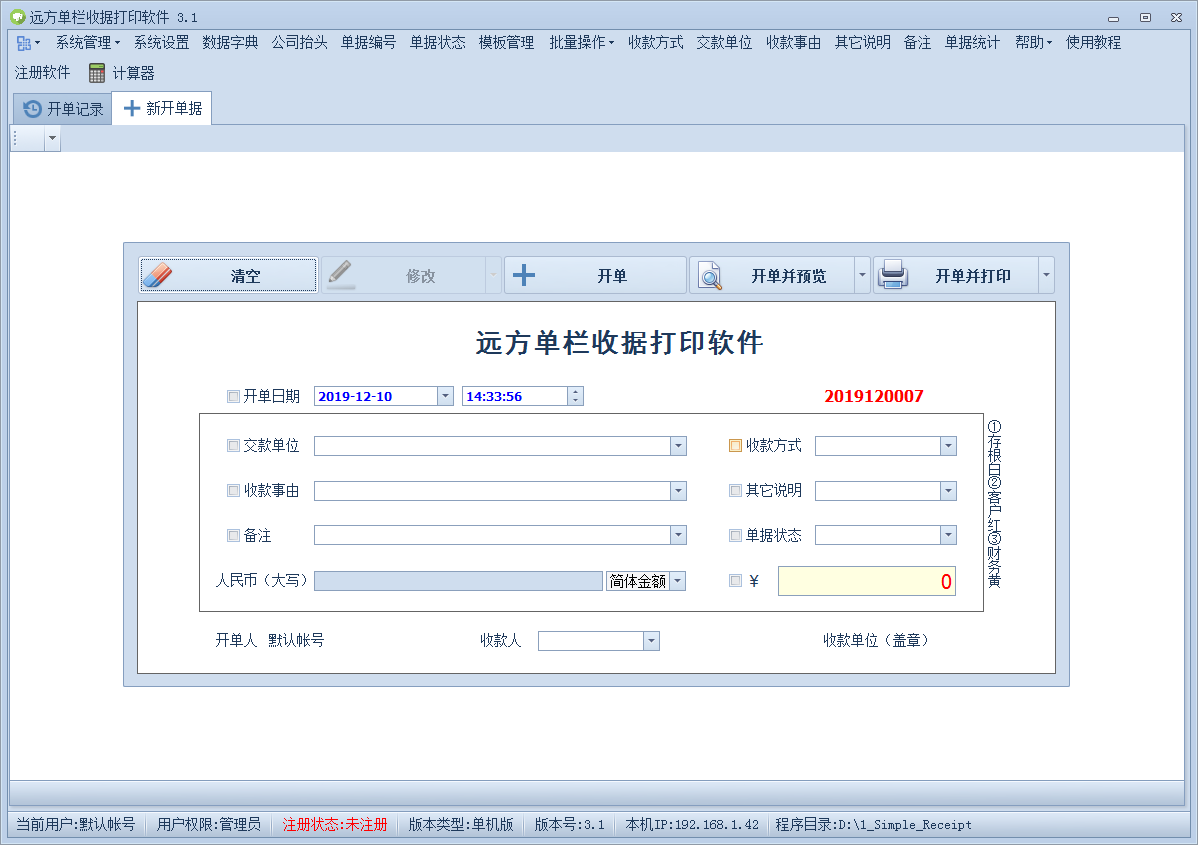Click the date field showing 2019-12-10
1198x845 pixels.
tap(376, 396)
